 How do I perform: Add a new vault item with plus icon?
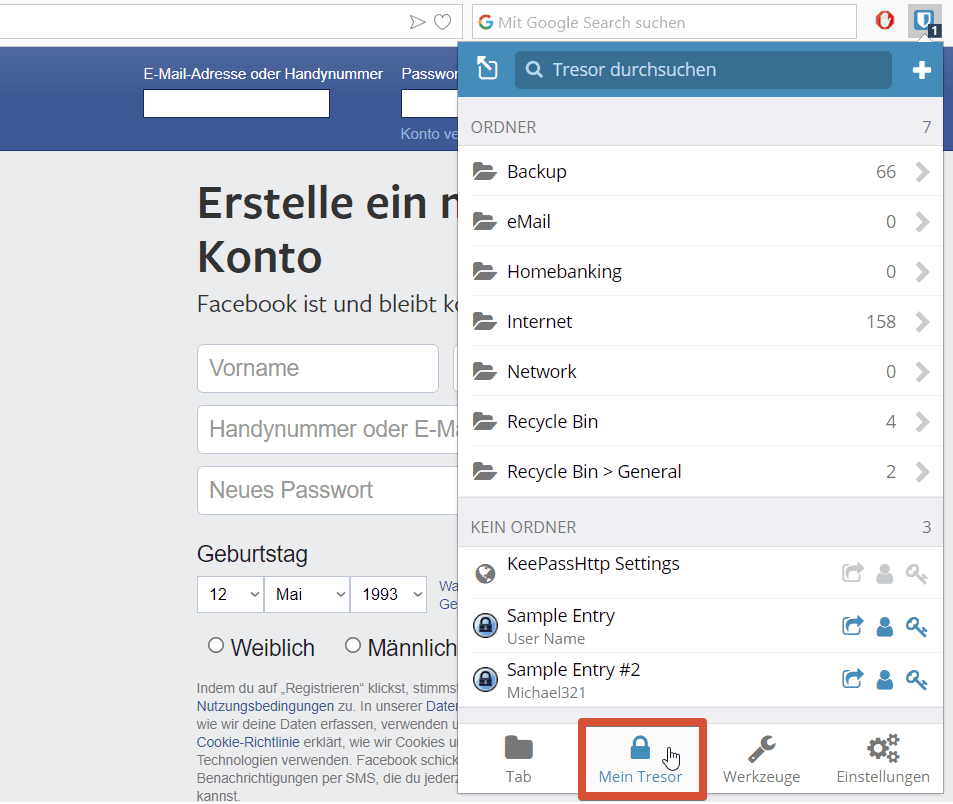click(x=921, y=70)
